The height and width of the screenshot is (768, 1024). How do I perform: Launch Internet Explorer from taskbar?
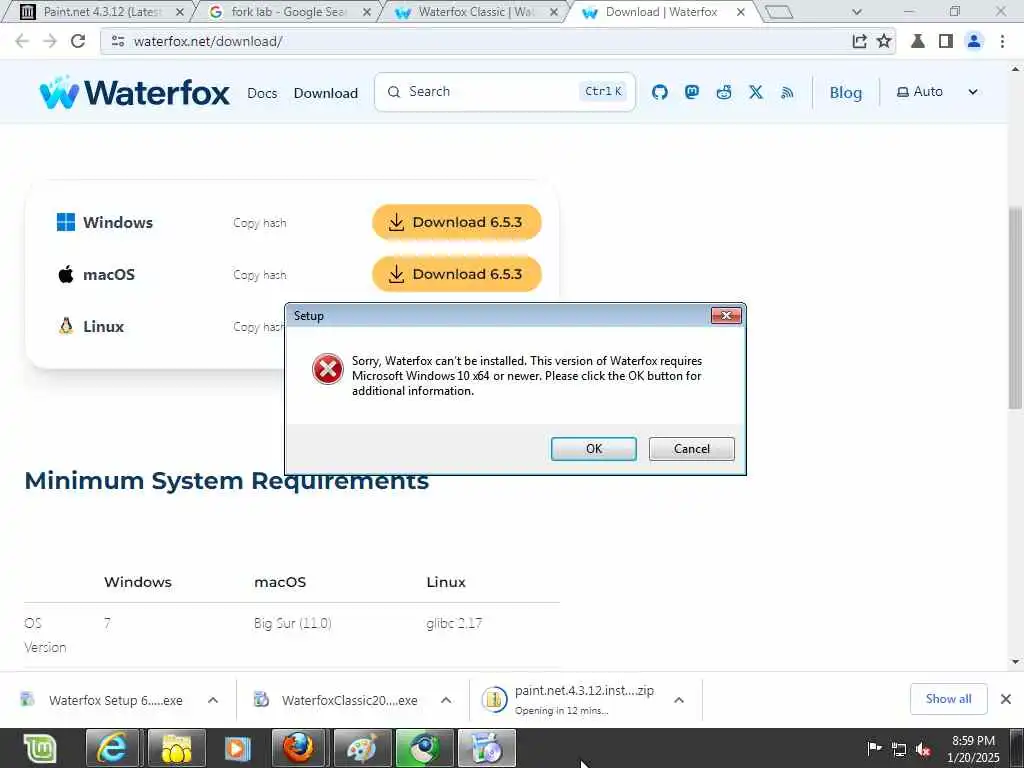(x=112, y=748)
